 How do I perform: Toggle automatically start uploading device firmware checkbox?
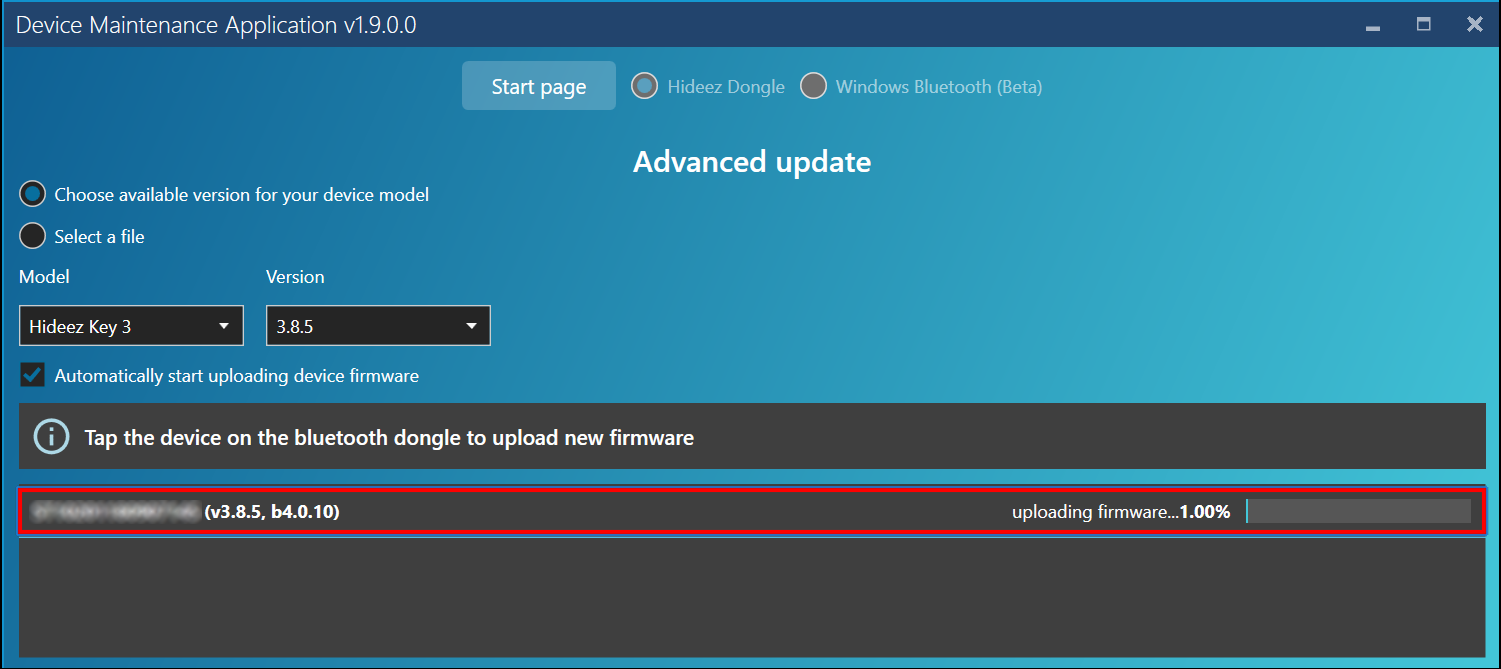(x=33, y=376)
